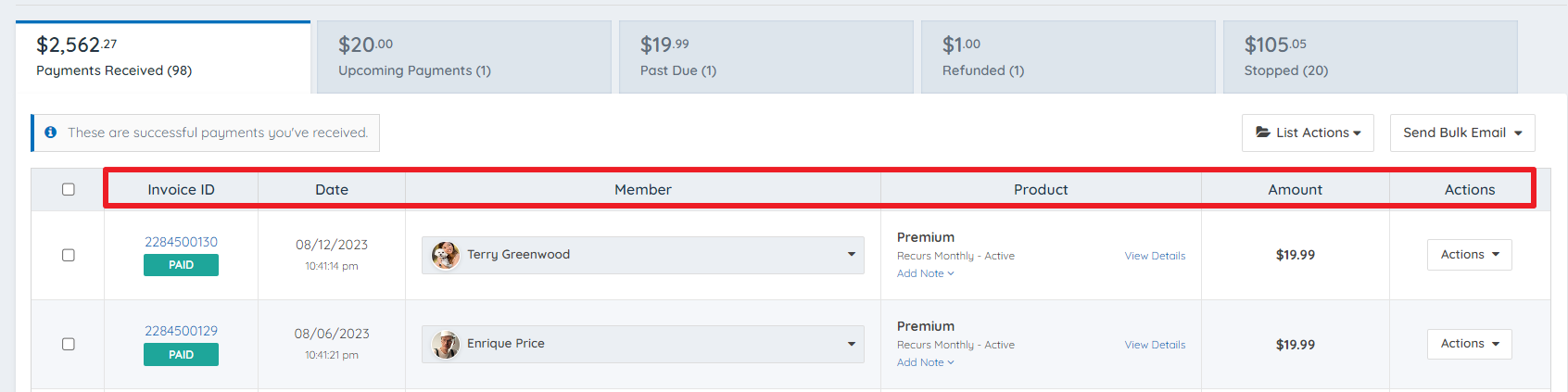The width and height of the screenshot is (1568, 392).
Task: Click the folder icon on List Actions
Action: point(1262,133)
